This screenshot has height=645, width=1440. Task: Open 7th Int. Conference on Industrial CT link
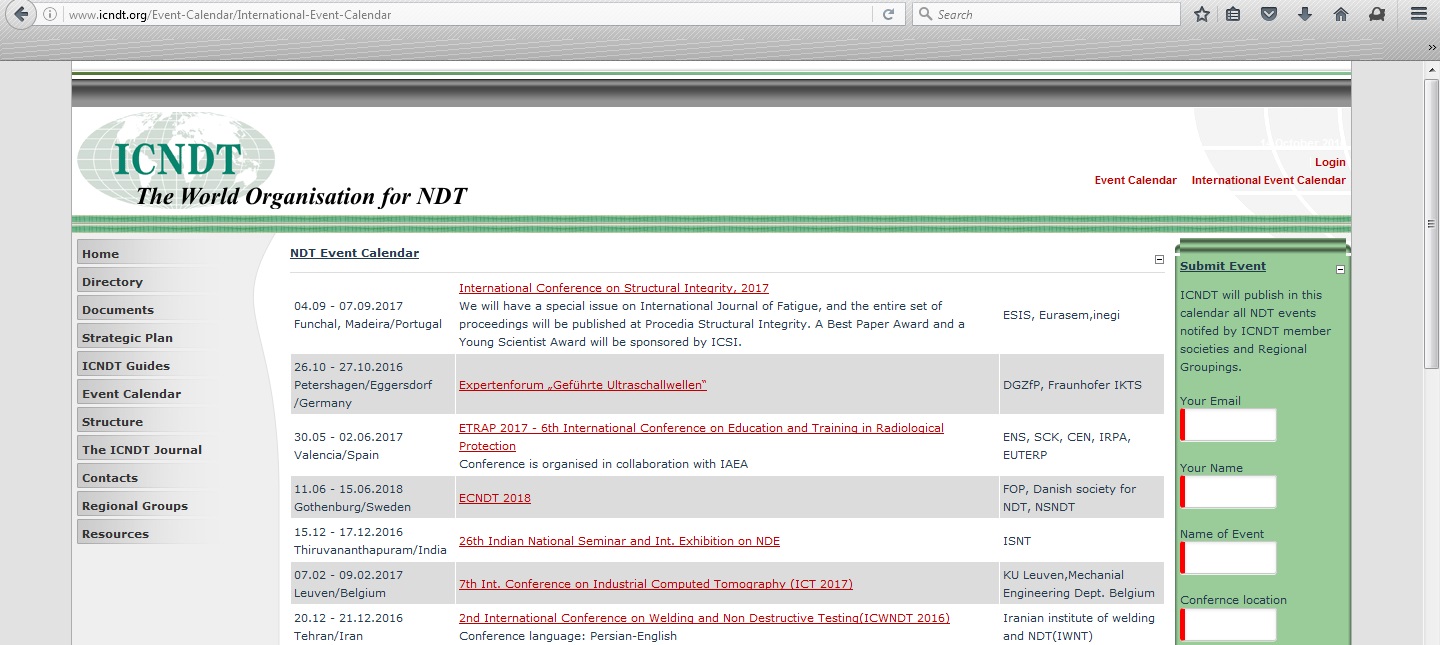click(x=656, y=584)
